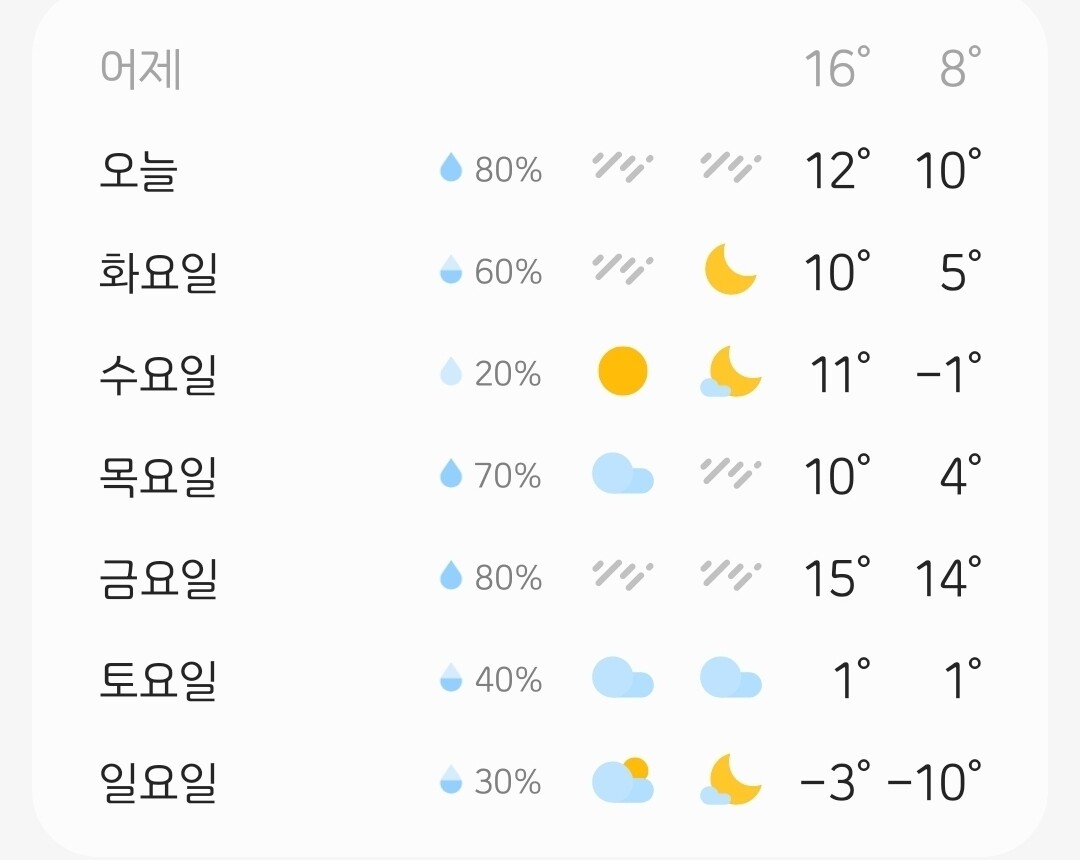Tap the nighttime cloud icon for 토요일
Screen dimensions: 1080x860
(730, 678)
